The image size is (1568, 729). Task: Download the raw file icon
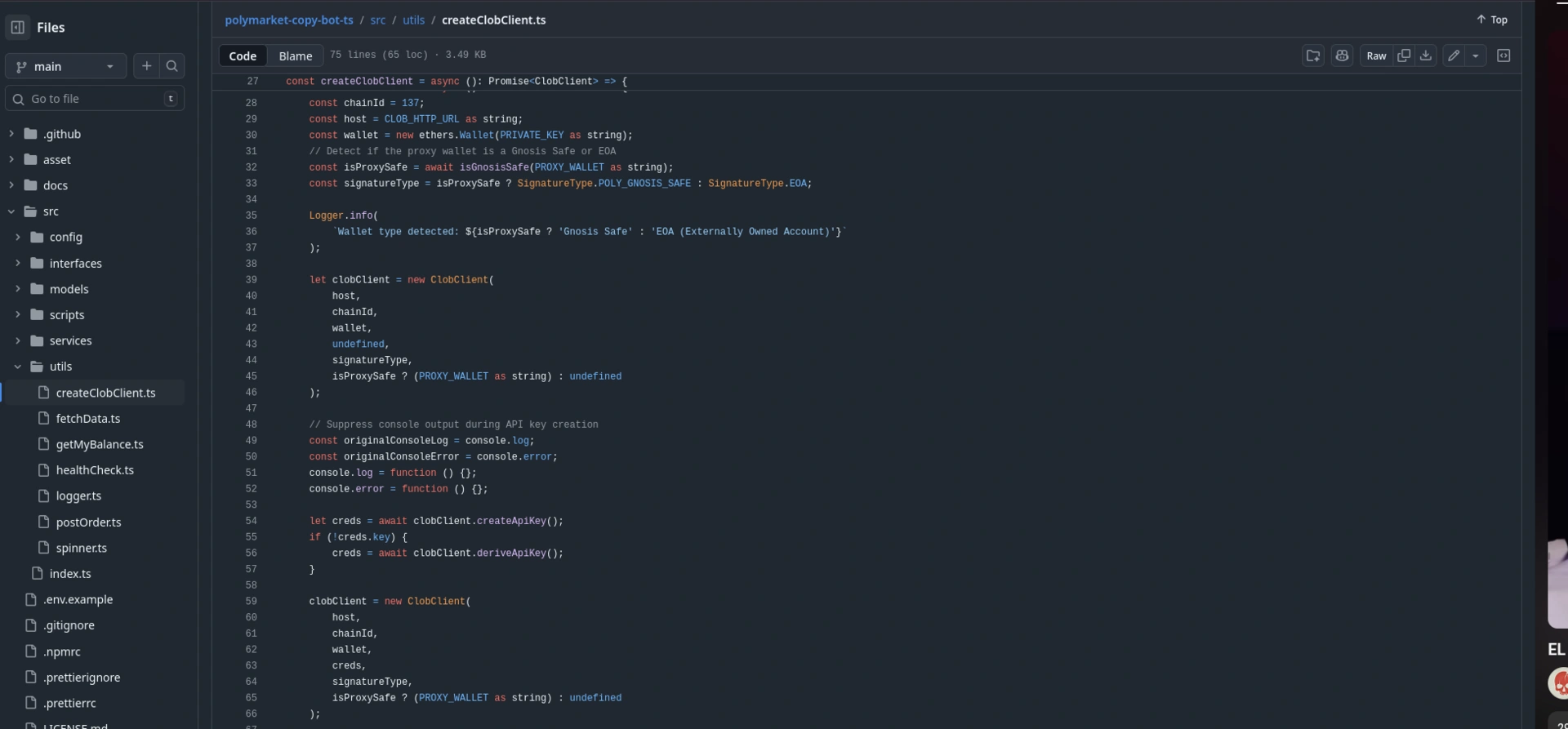point(1426,56)
